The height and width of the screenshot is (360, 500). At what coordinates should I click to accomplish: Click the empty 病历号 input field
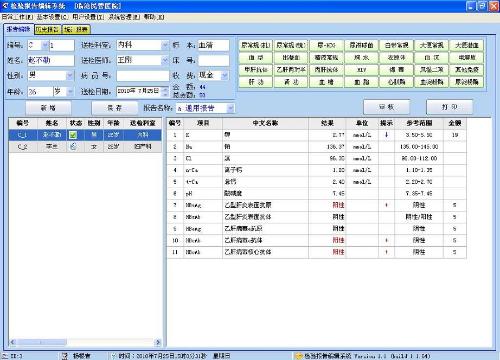[x=143, y=76]
